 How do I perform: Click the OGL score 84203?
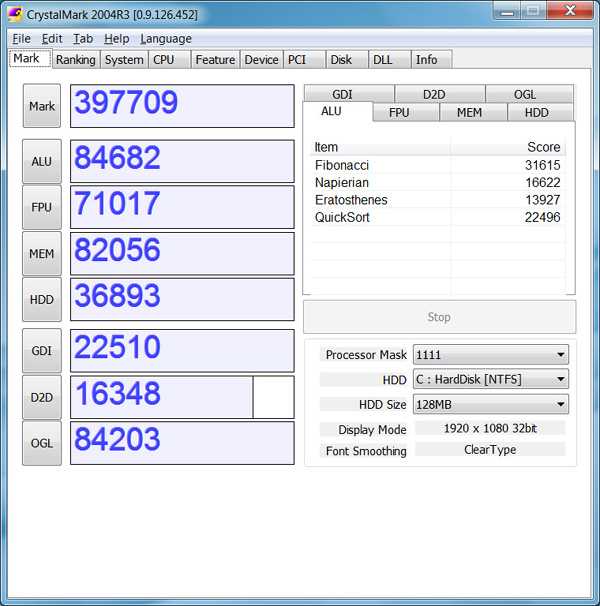click(182, 443)
